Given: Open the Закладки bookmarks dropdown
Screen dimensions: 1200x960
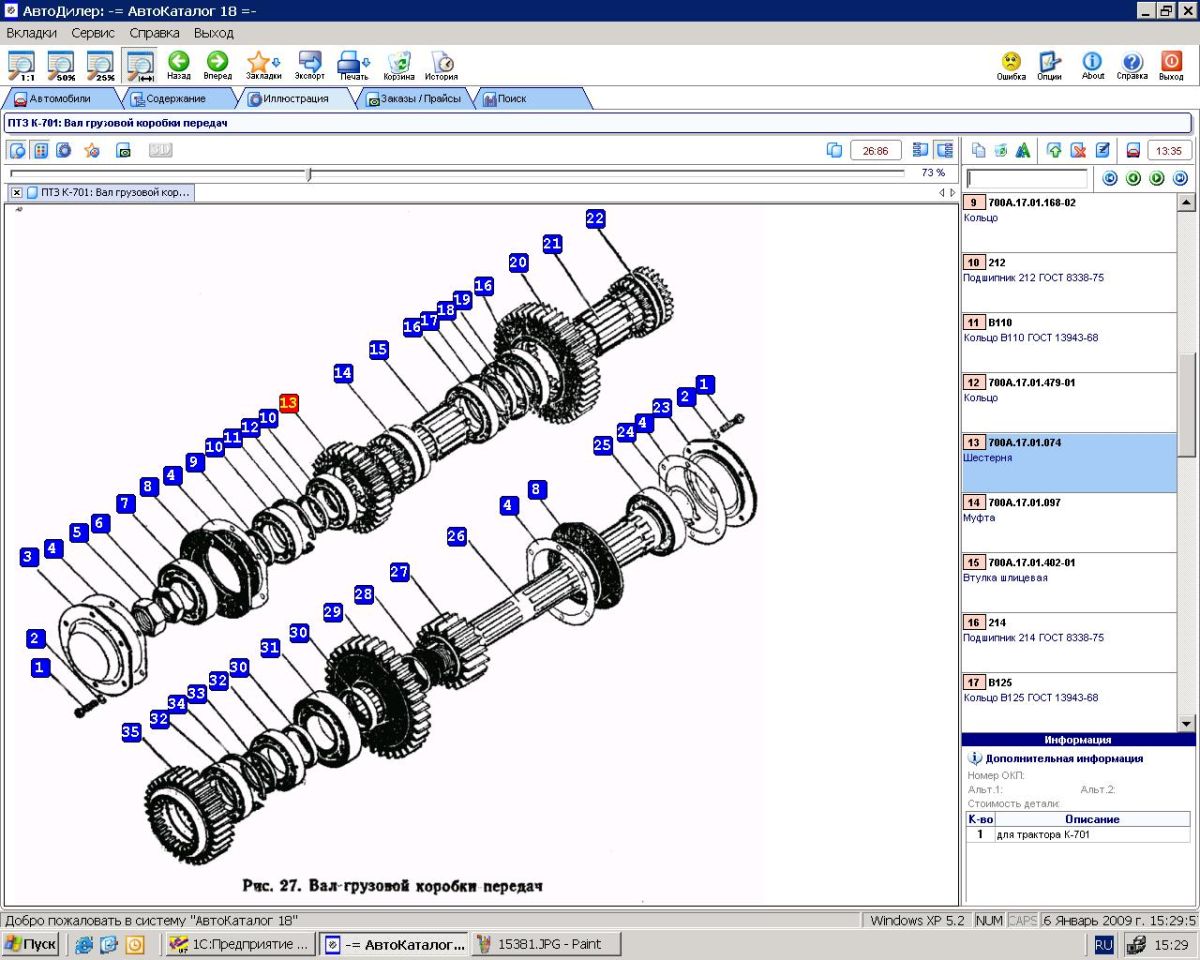Looking at the screenshot, I should coord(263,65).
